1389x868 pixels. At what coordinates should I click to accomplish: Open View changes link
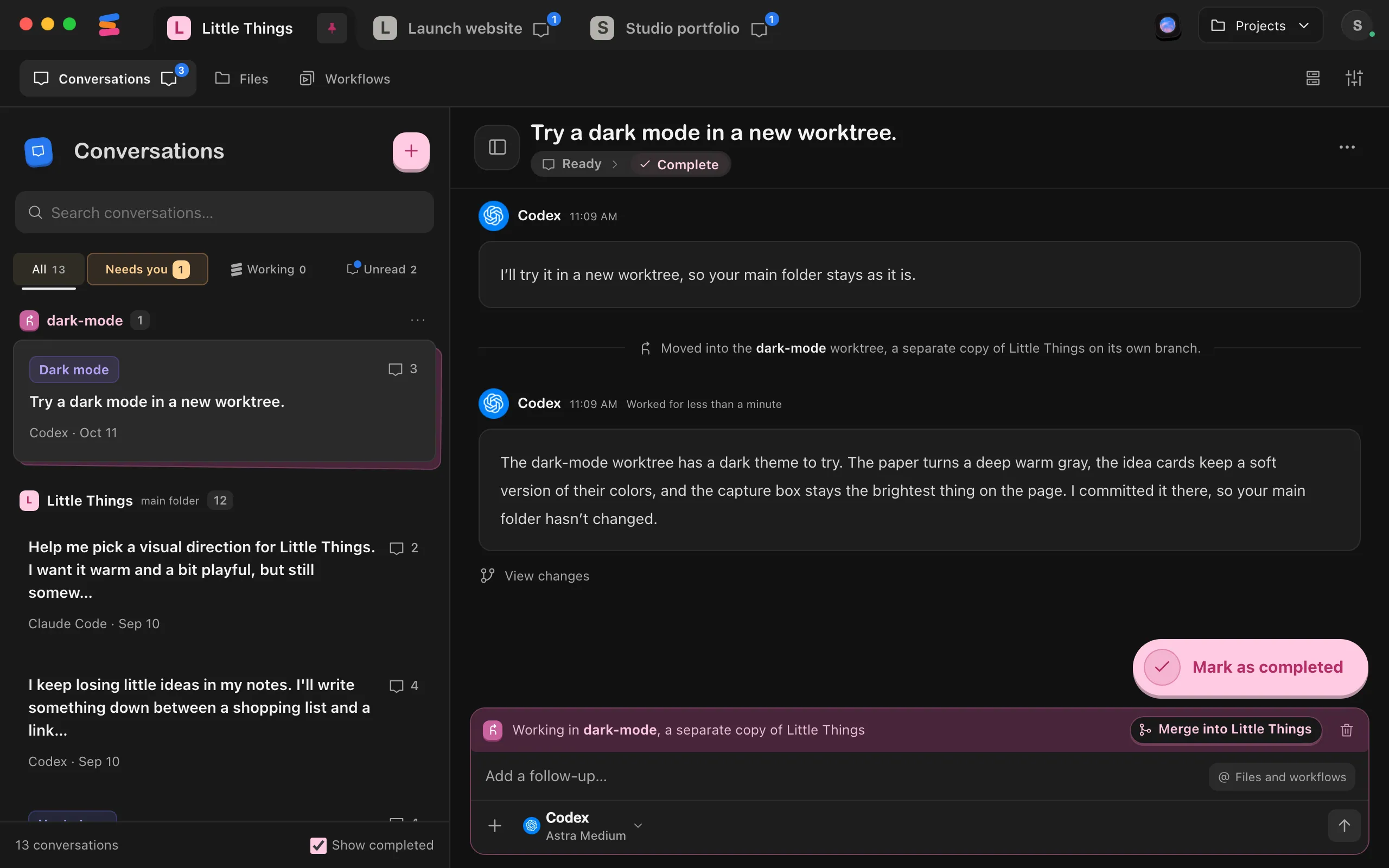536,576
